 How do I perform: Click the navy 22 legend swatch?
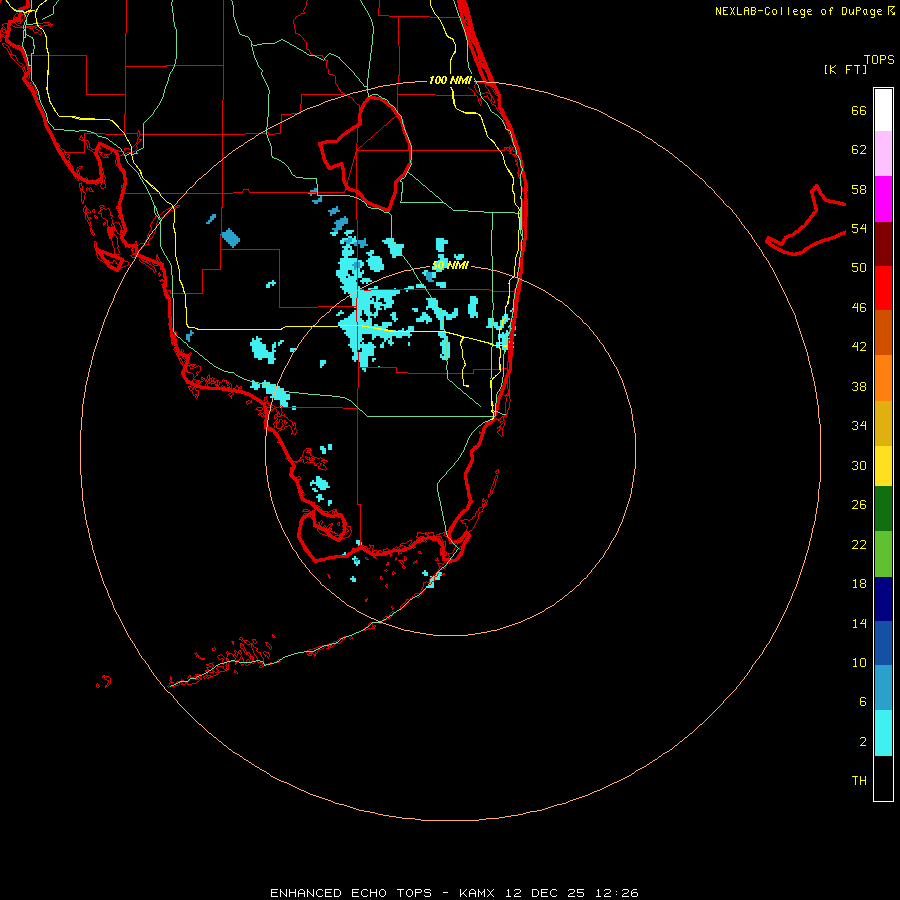pyautogui.click(x=883, y=599)
